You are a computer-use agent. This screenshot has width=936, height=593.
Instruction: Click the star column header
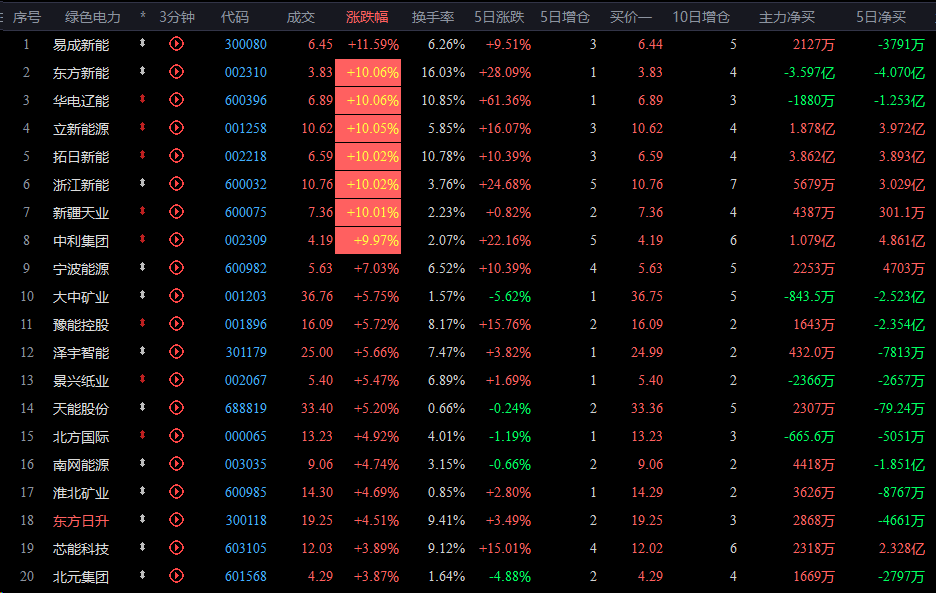pyautogui.click(x=143, y=17)
